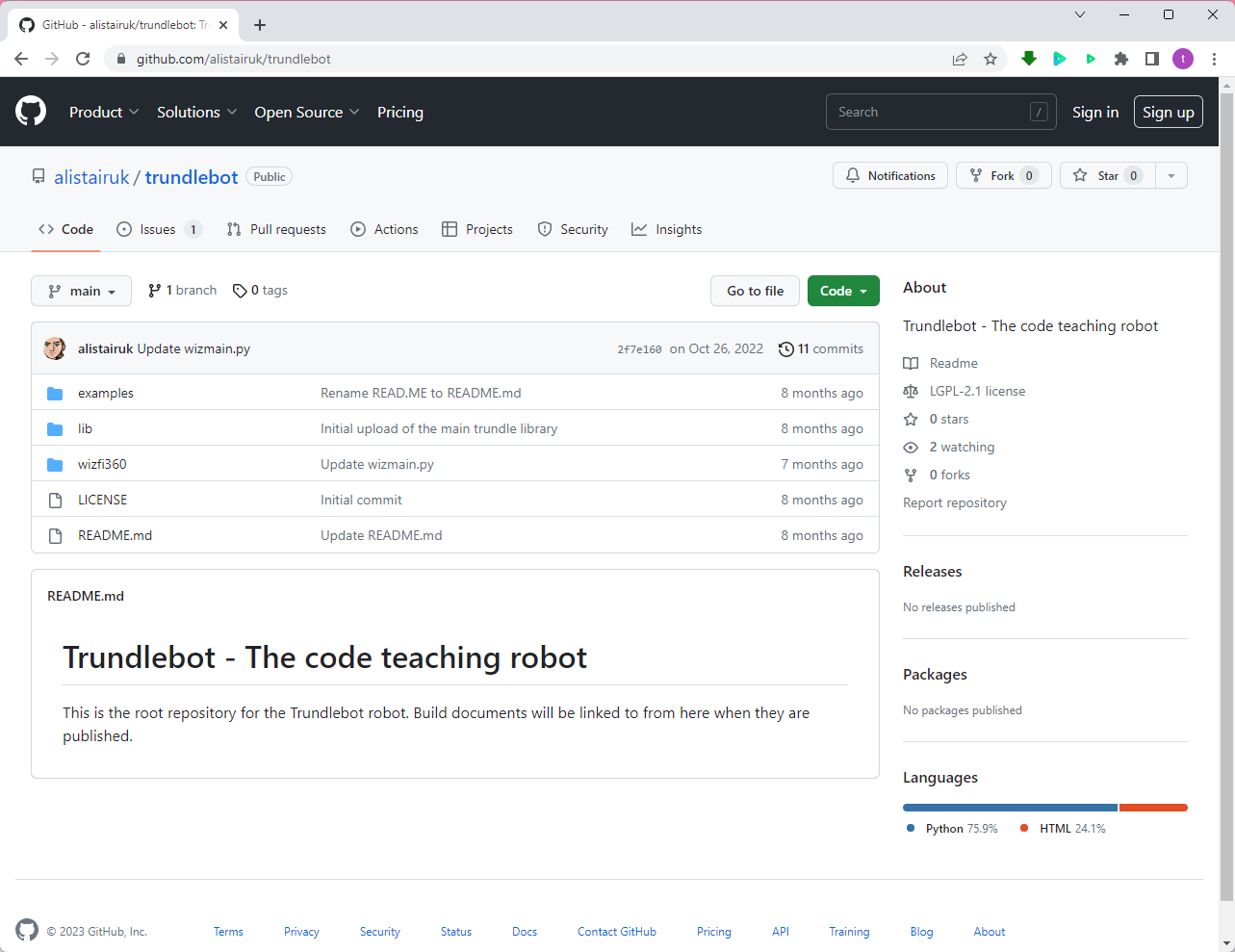Expand the Open Source menu
The width and height of the screenshot is (1235, 952).
[307, 112]
